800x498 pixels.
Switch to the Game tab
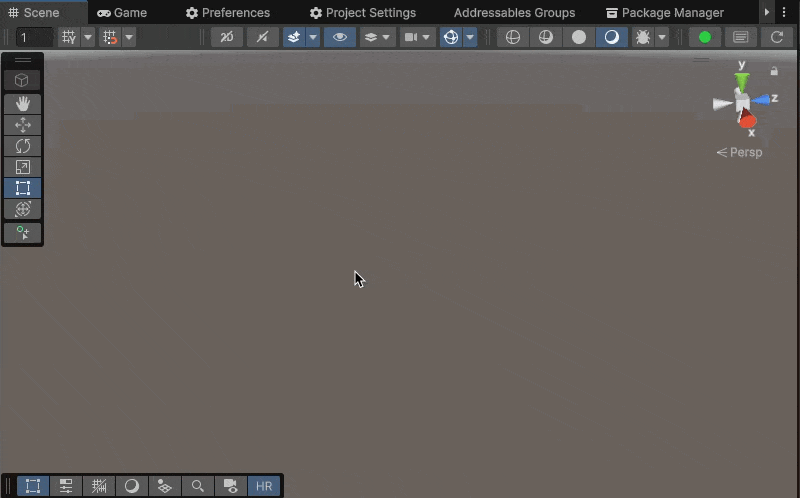(x=122, y=13)
